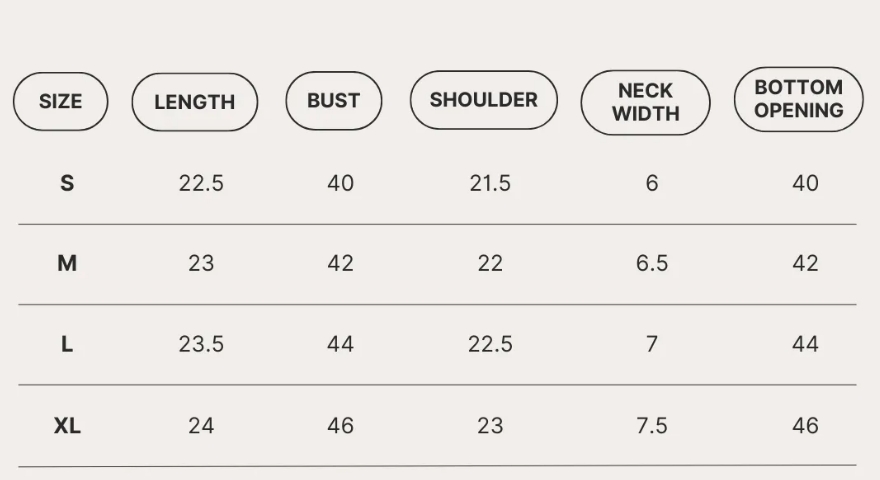Select size S row label
The image size is (880, 480).
coord(67,183)
